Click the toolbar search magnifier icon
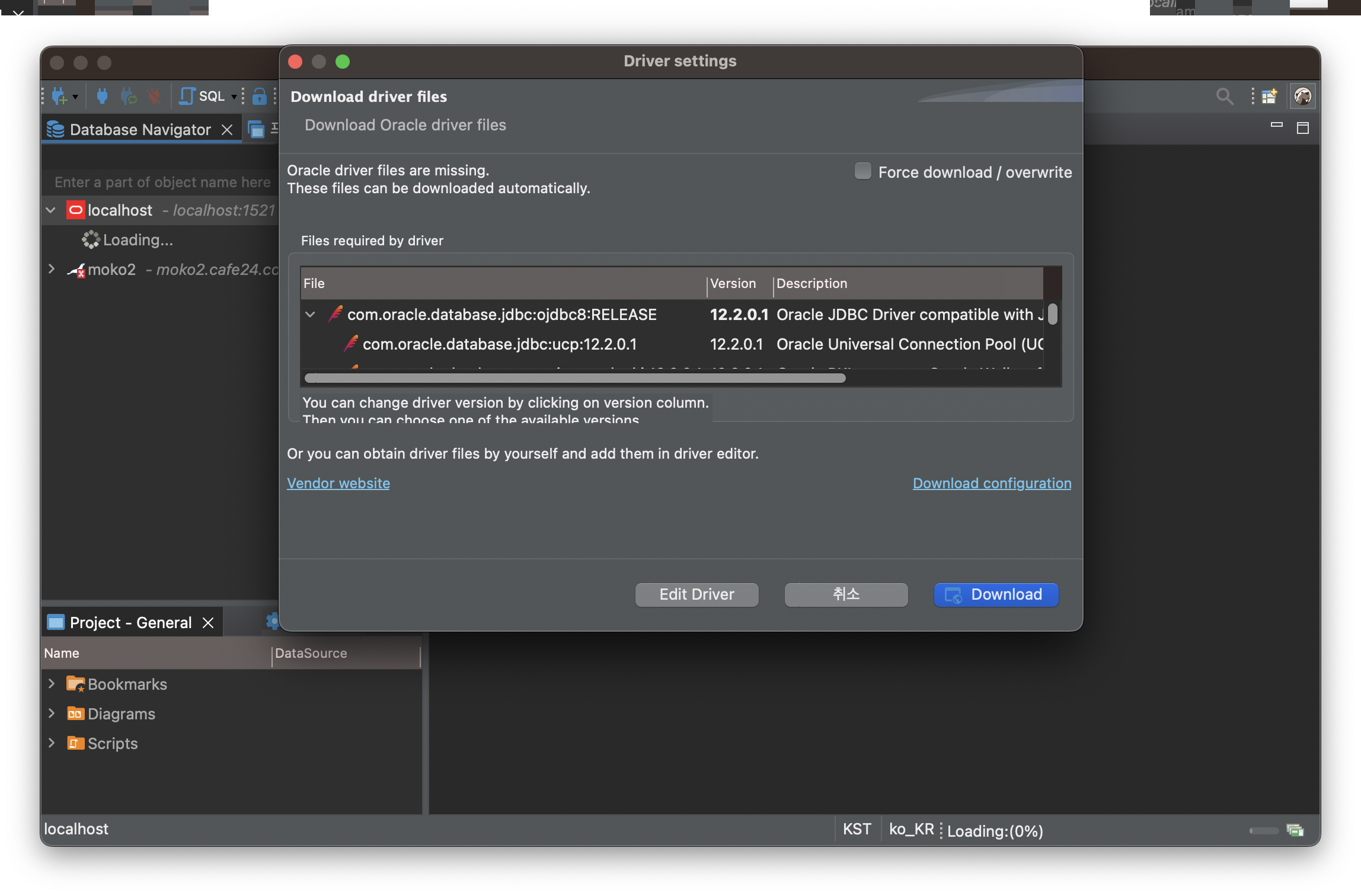 click(x=1224, y=96)
